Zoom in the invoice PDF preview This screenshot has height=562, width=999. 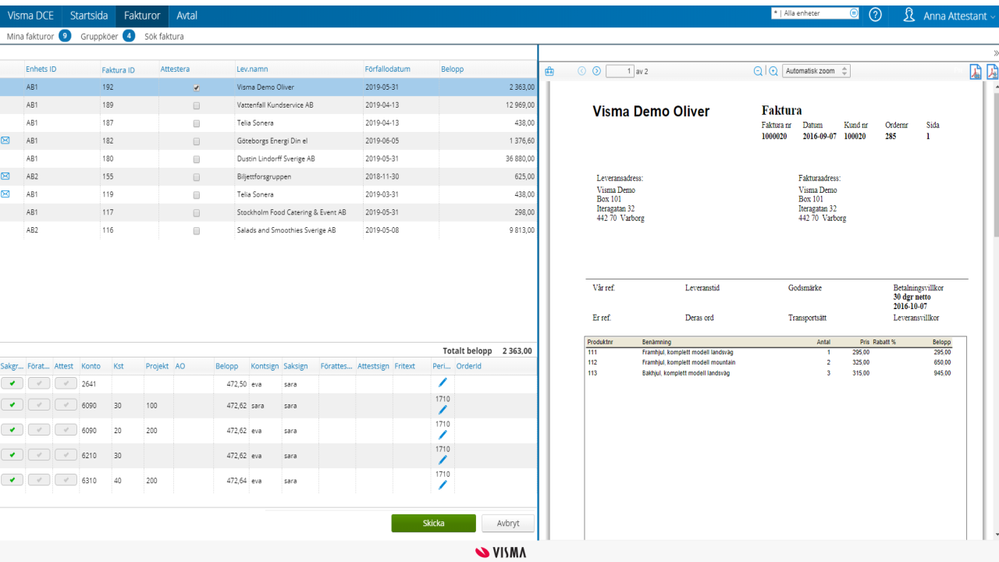point(773,71)
